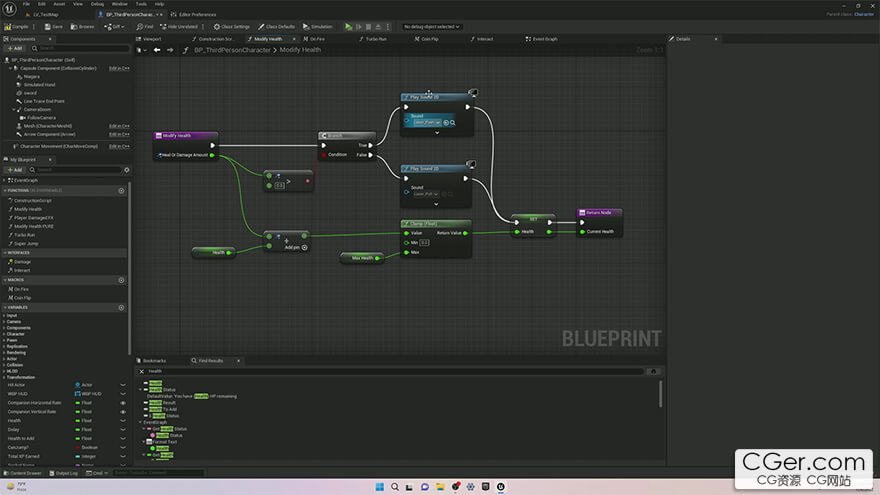Toggle visibility of Delay variable

tap(123, 430)
